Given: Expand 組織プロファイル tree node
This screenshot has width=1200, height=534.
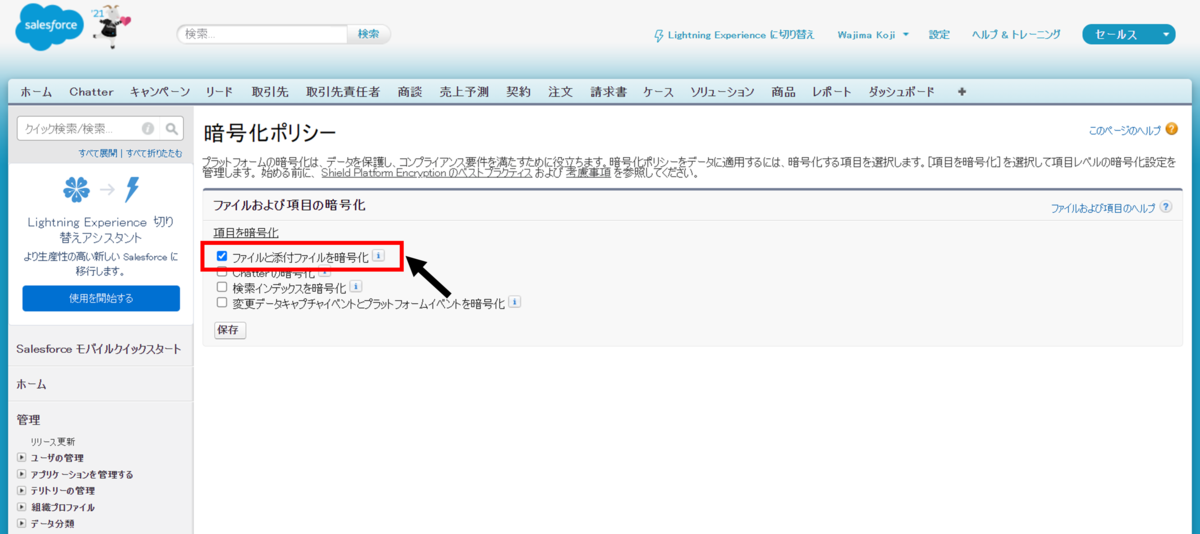Looking at the screenshot, I should (x=22, y=507).
